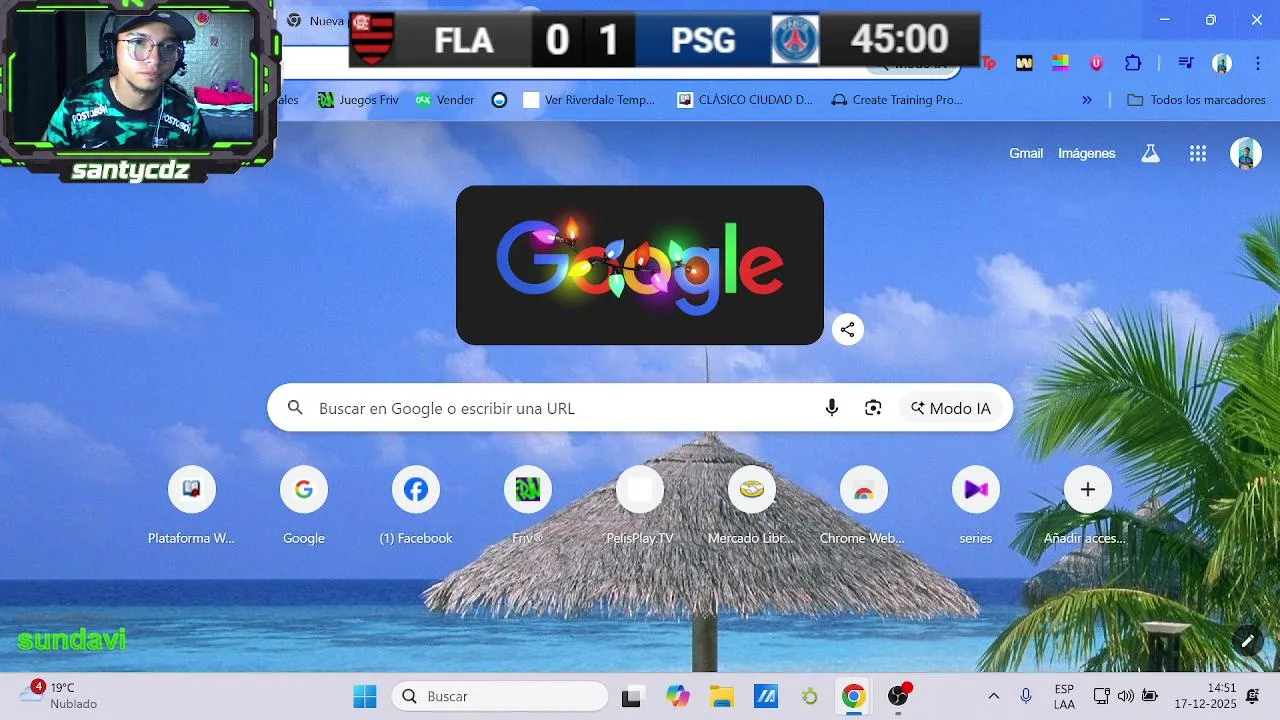The height and width of the screenshot is (720, 1280).
Task: Open the Chrome three-dot menu
Action: coord(1257,63)
